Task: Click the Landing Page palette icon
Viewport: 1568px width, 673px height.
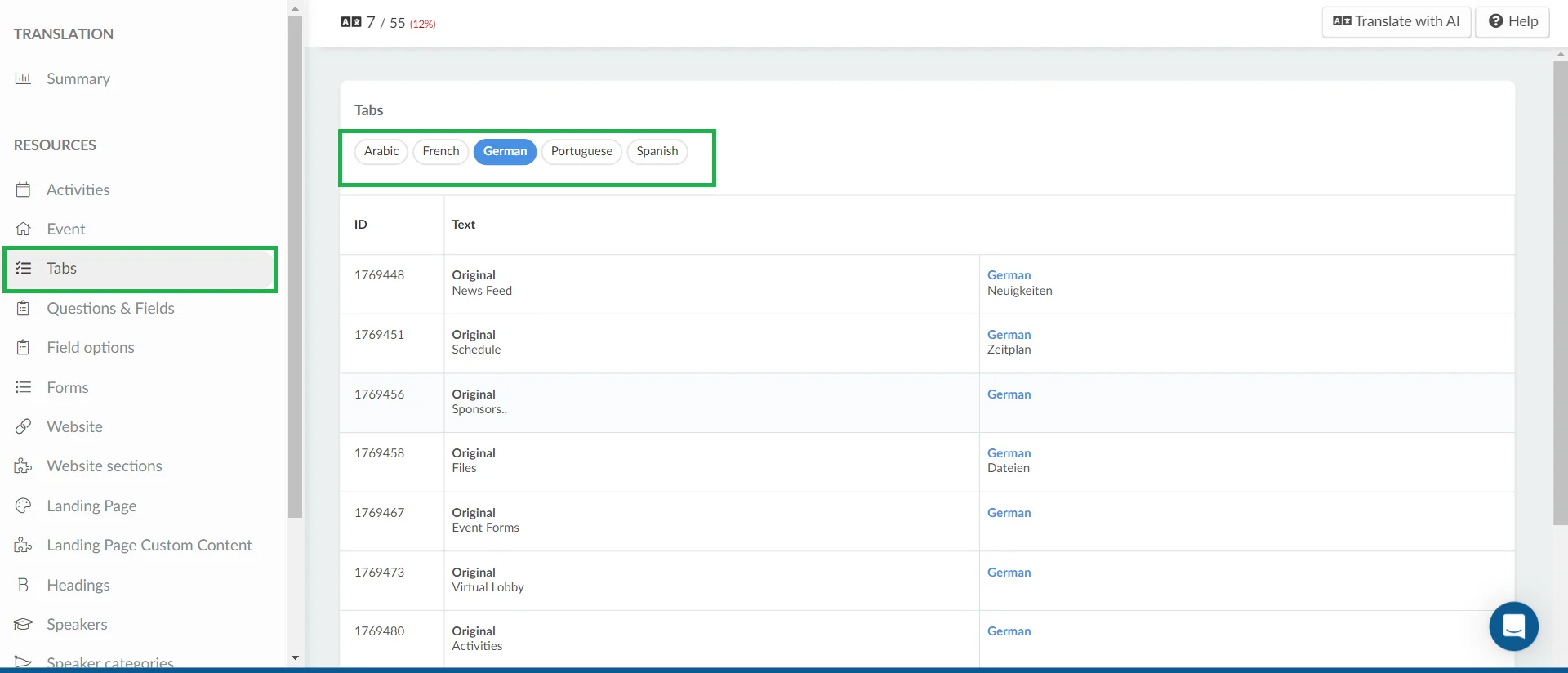Action: tap(23, 506)
